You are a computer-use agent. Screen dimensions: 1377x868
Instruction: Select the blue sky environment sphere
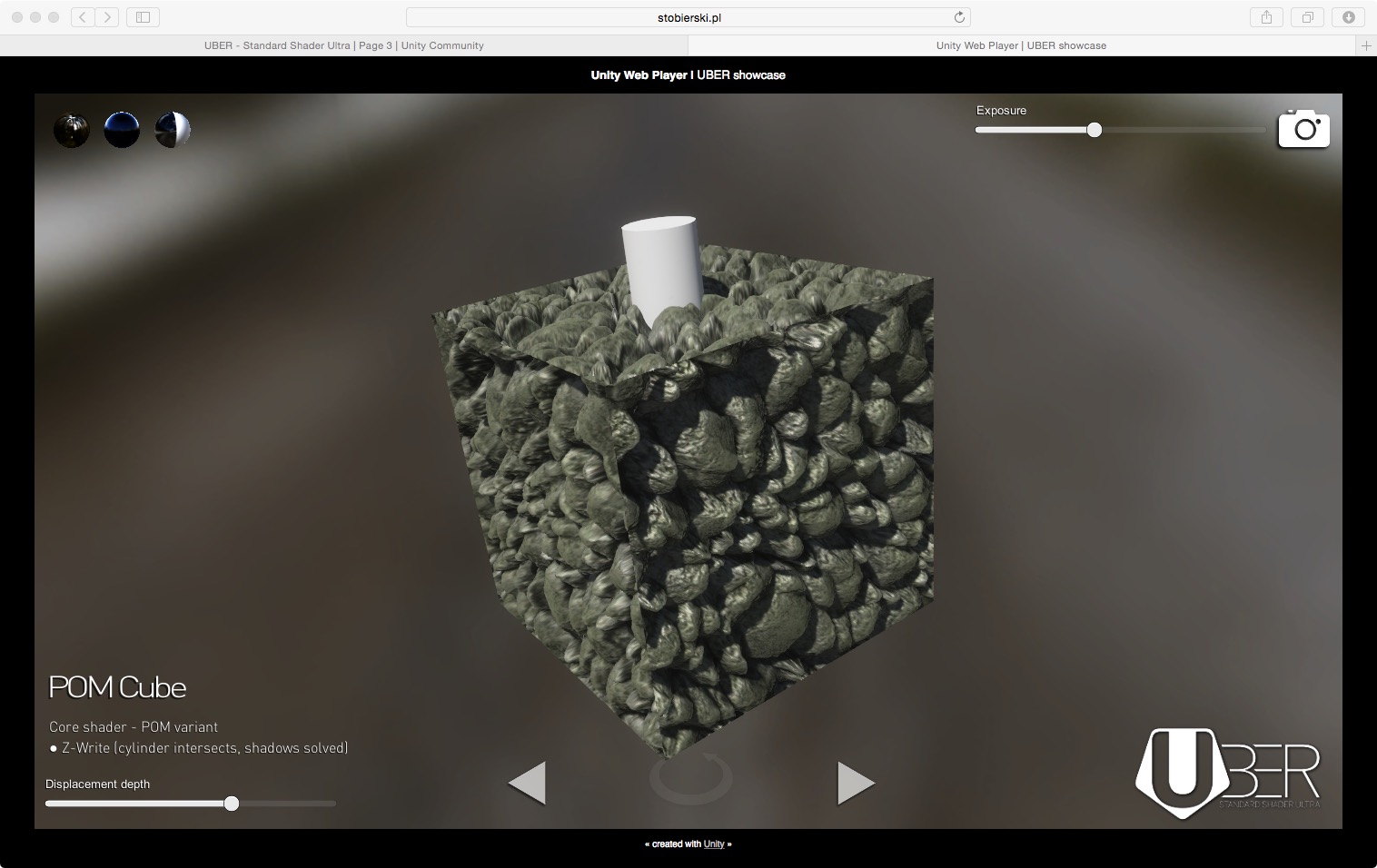pos(122,130)
